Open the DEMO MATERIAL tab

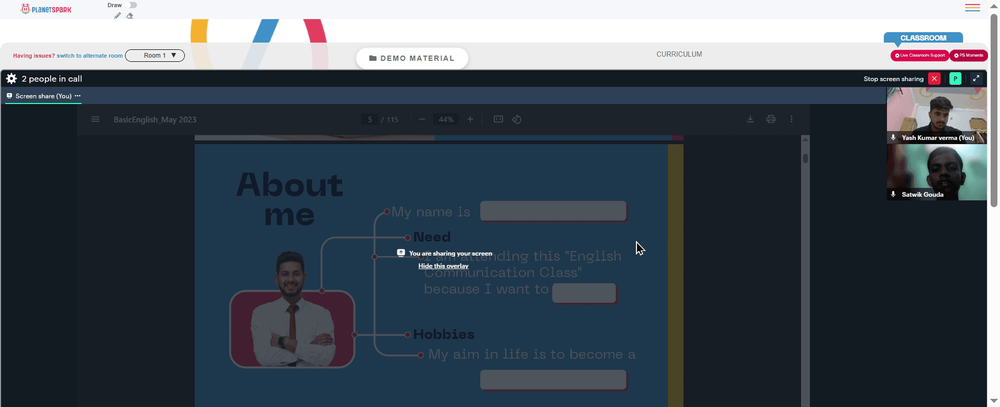[x=412, y=58]
